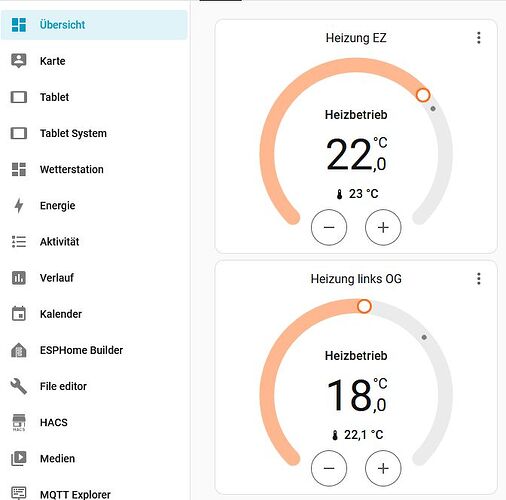The height and width of the screenshot is (500, 506).
Task: Click the Tablet System label
Action: (x=73, y=133)
